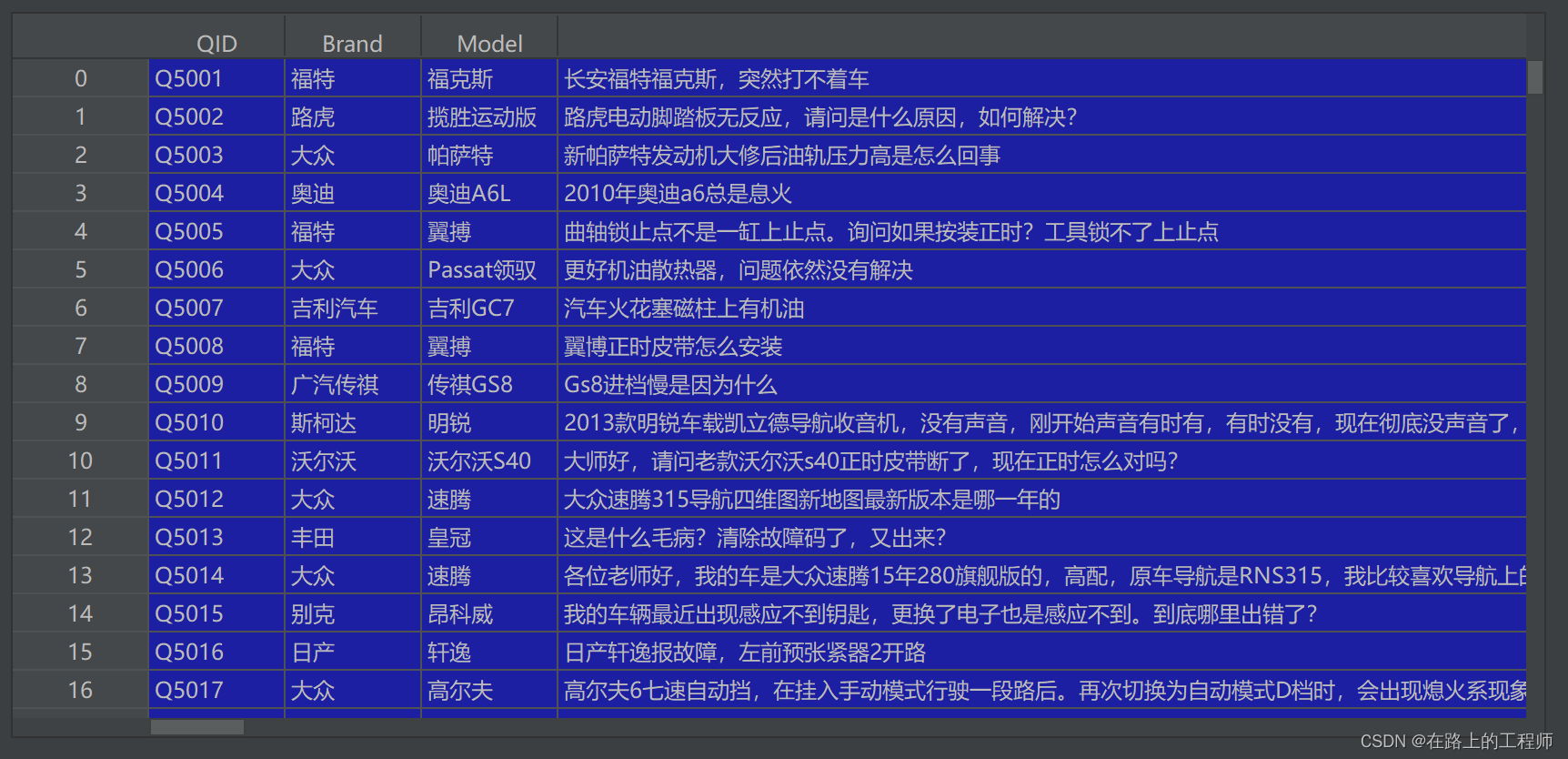The height and width of the screenshot is (759, 1568).
Task: Select Model cell Passat领驭
Action: tap(489, 270)
